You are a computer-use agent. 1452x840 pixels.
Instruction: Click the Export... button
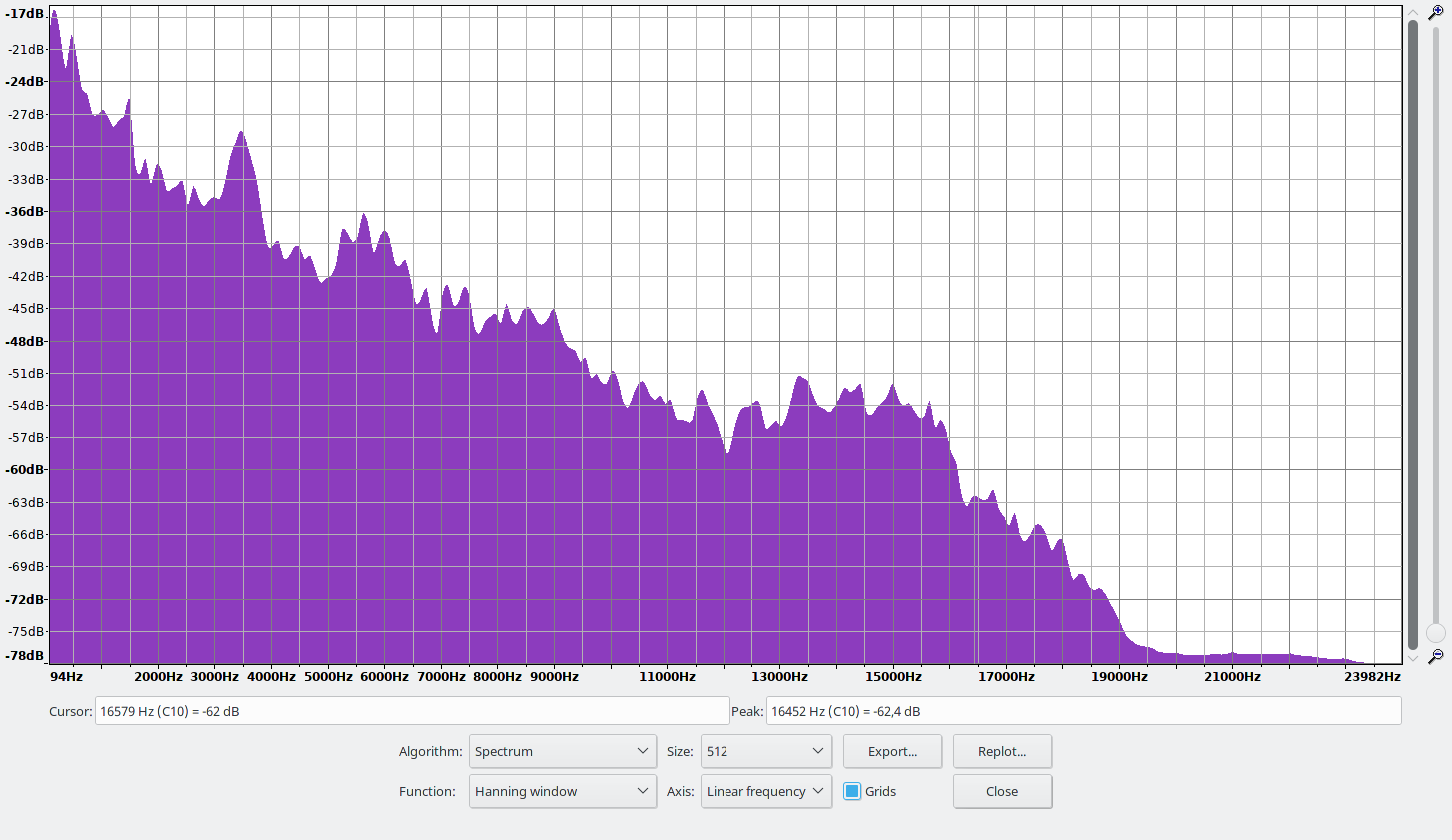point(892,751)
